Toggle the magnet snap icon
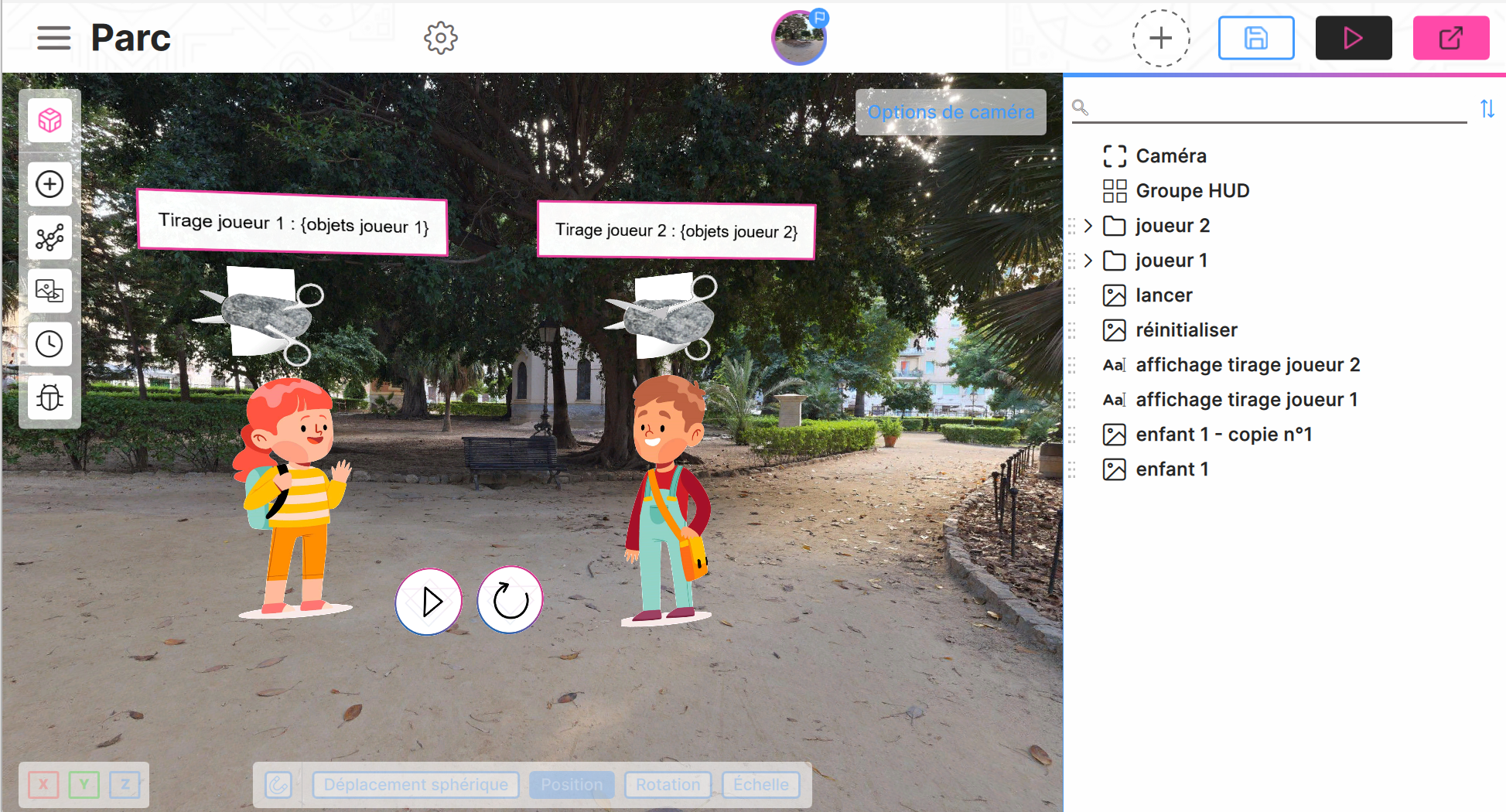 278,785
